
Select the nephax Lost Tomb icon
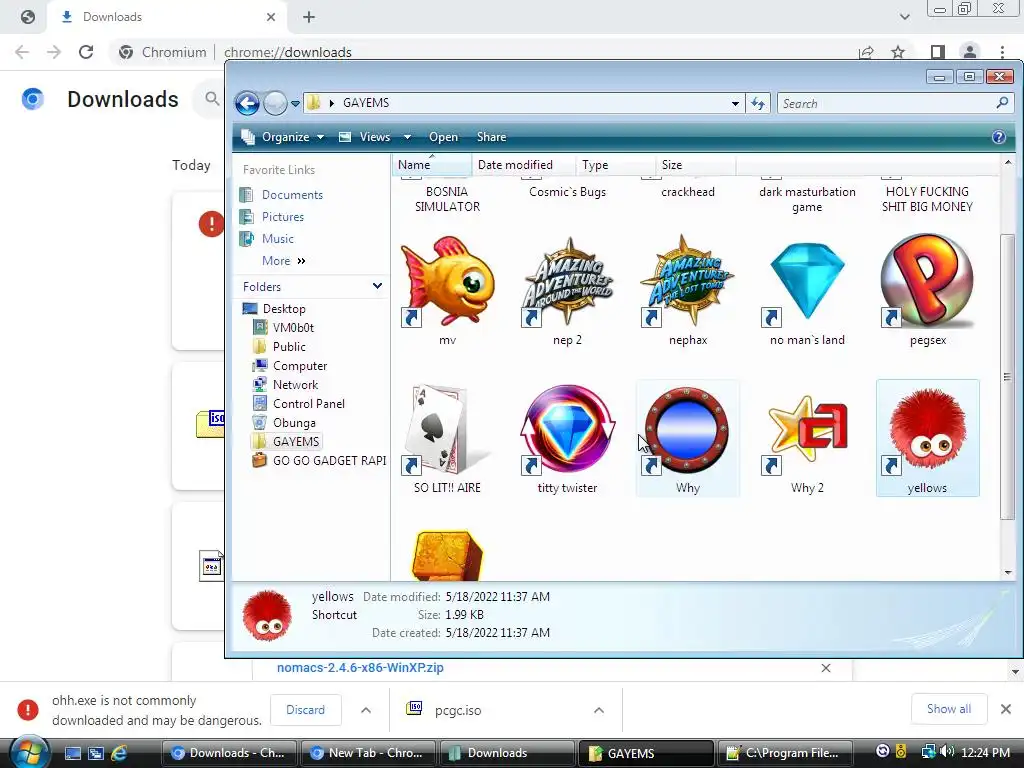pos(687,281)
